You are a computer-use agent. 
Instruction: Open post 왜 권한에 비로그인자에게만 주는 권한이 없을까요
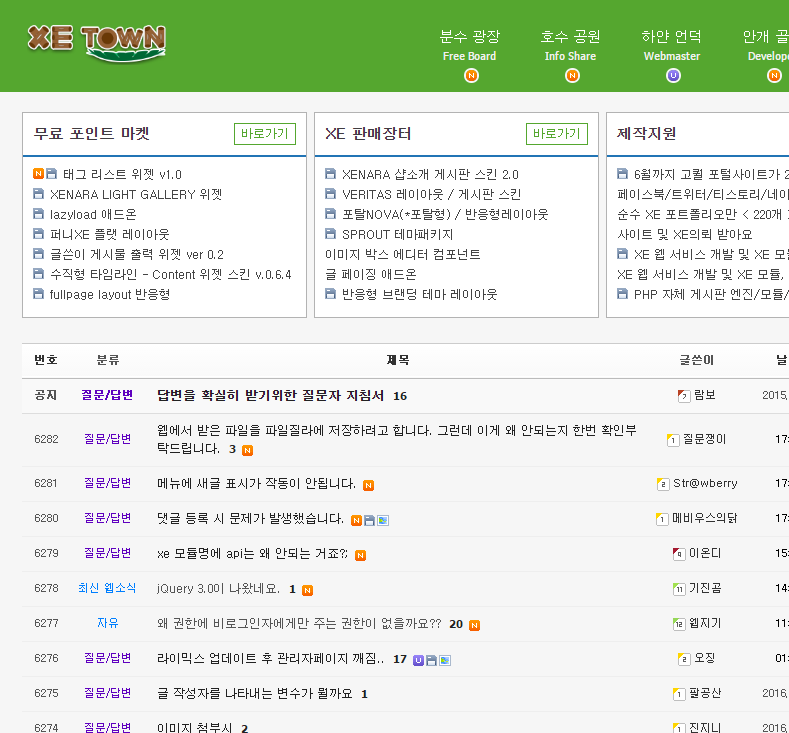click(299, 623)
